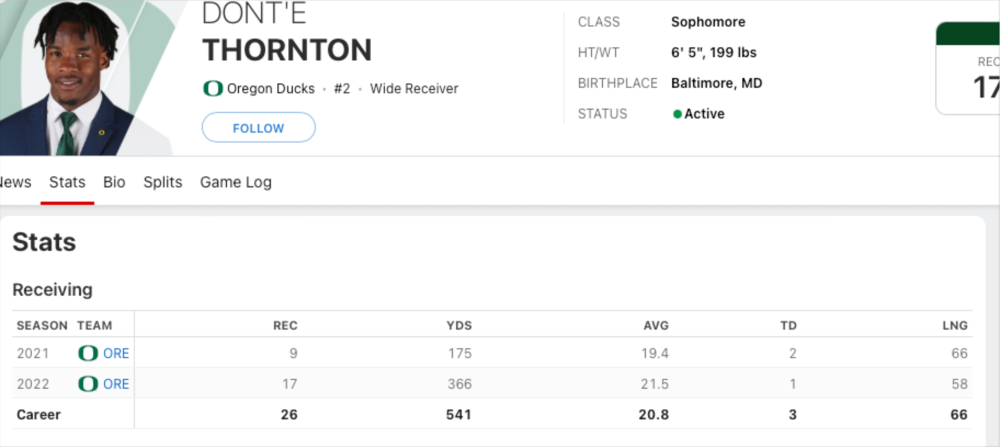Click the green Active status dot

coord(677,114)
